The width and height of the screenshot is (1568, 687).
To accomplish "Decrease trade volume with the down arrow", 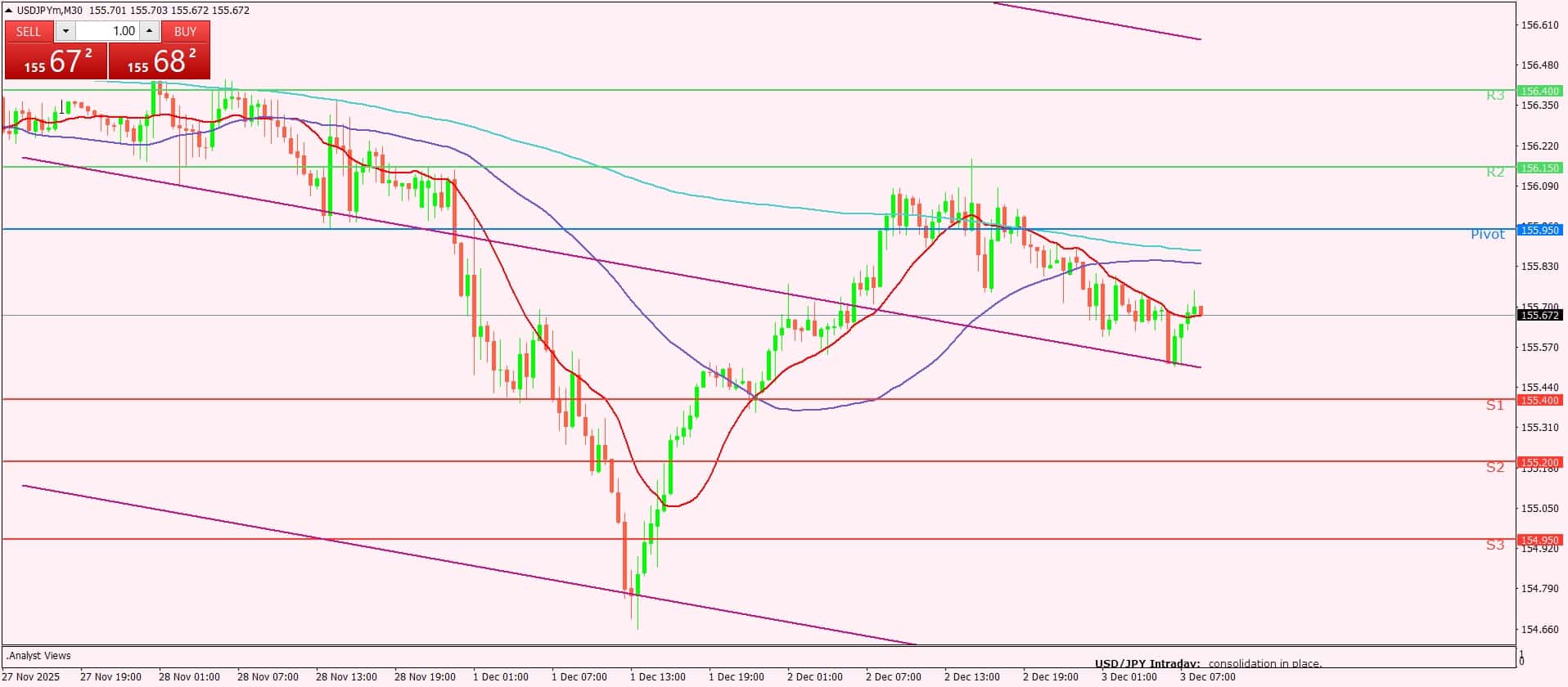I will [65, 31].
